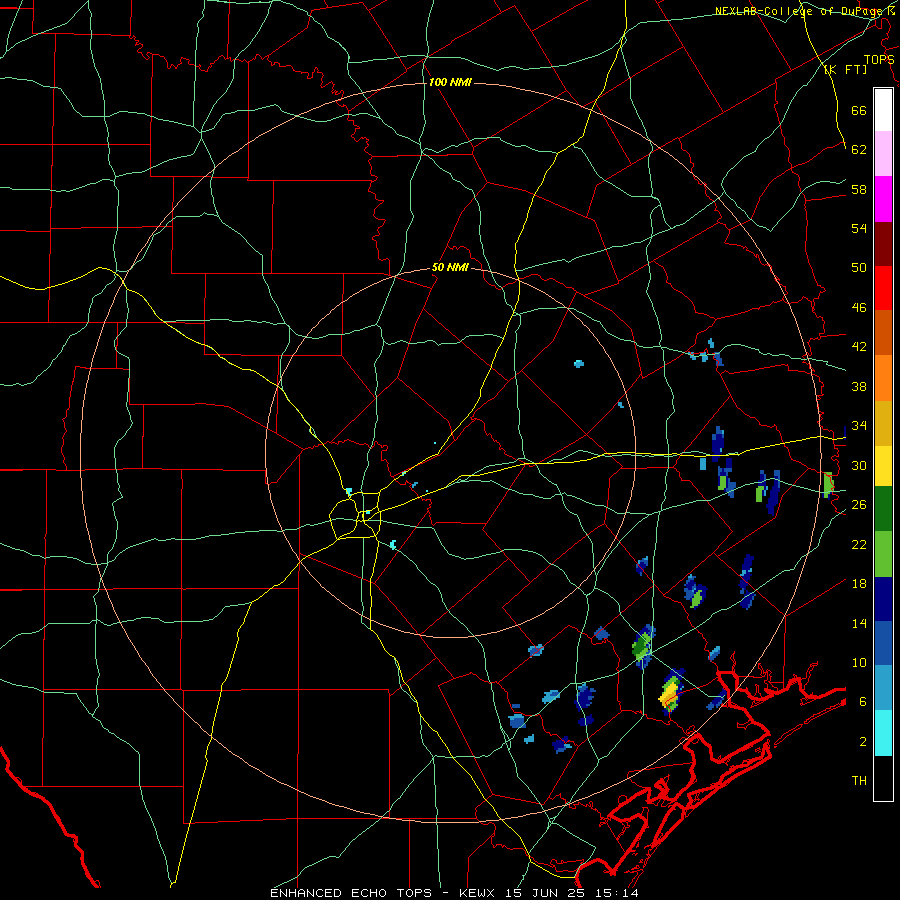The width and height of the screenshot is (900, 900).
Task: Click the "6" legend value
Action: (x=863, y=701)
